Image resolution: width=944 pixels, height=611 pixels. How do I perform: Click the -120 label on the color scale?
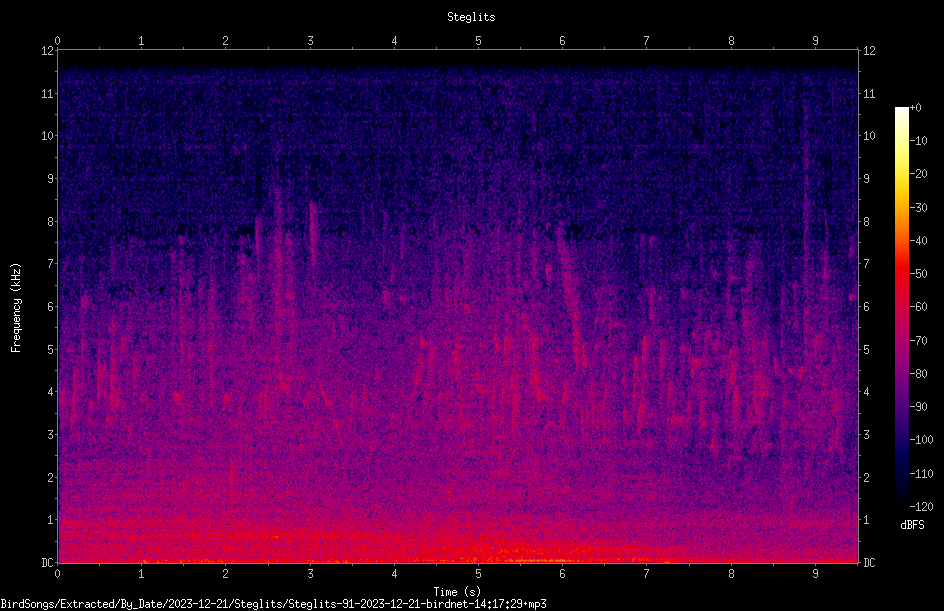point(921,506)
